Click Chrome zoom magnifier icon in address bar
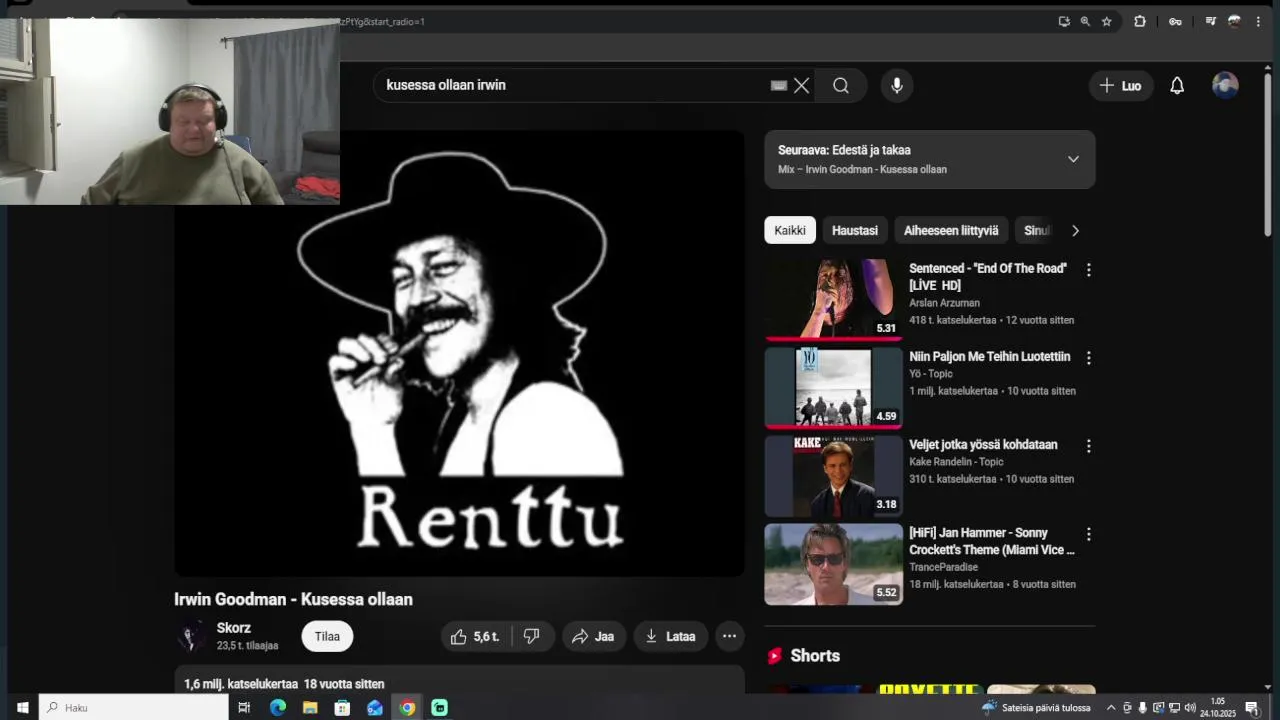This screenshot has width=1280, height=720. (x=1085, y=21)
